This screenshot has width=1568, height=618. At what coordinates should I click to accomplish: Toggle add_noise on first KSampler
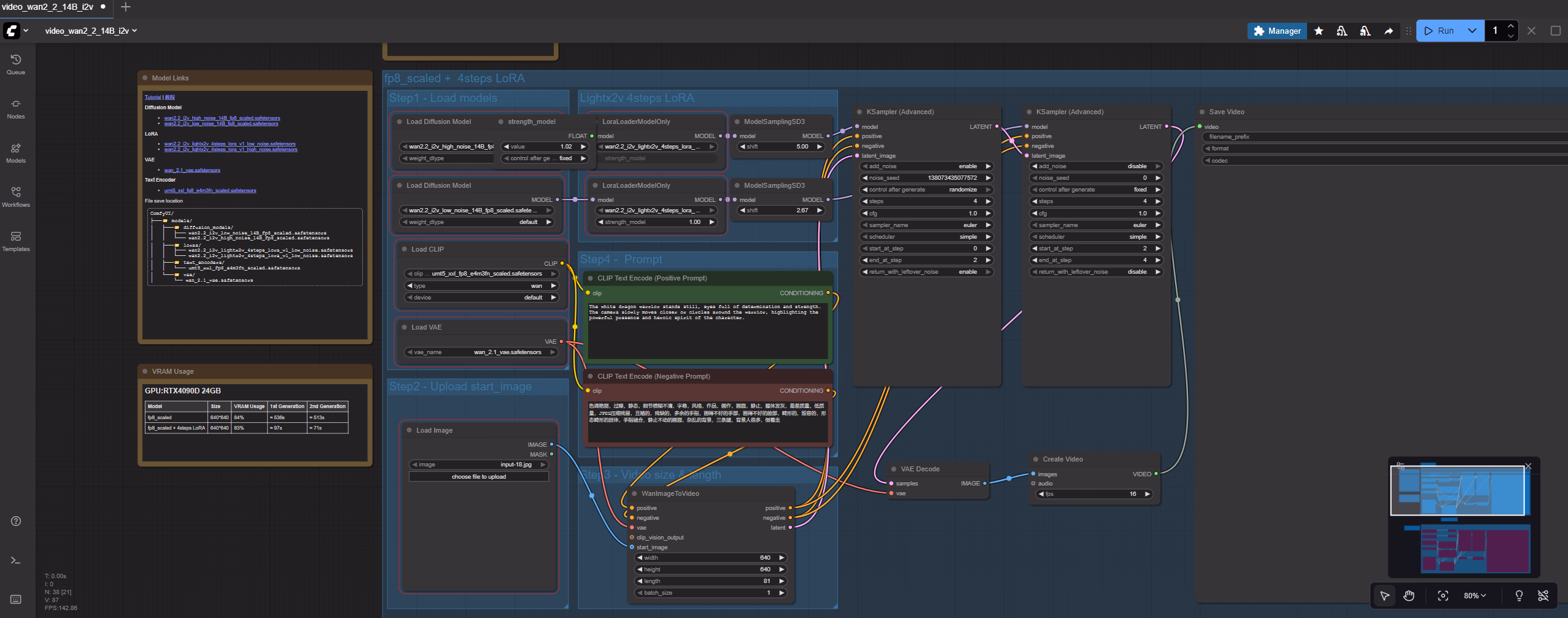tap(926, 166)
